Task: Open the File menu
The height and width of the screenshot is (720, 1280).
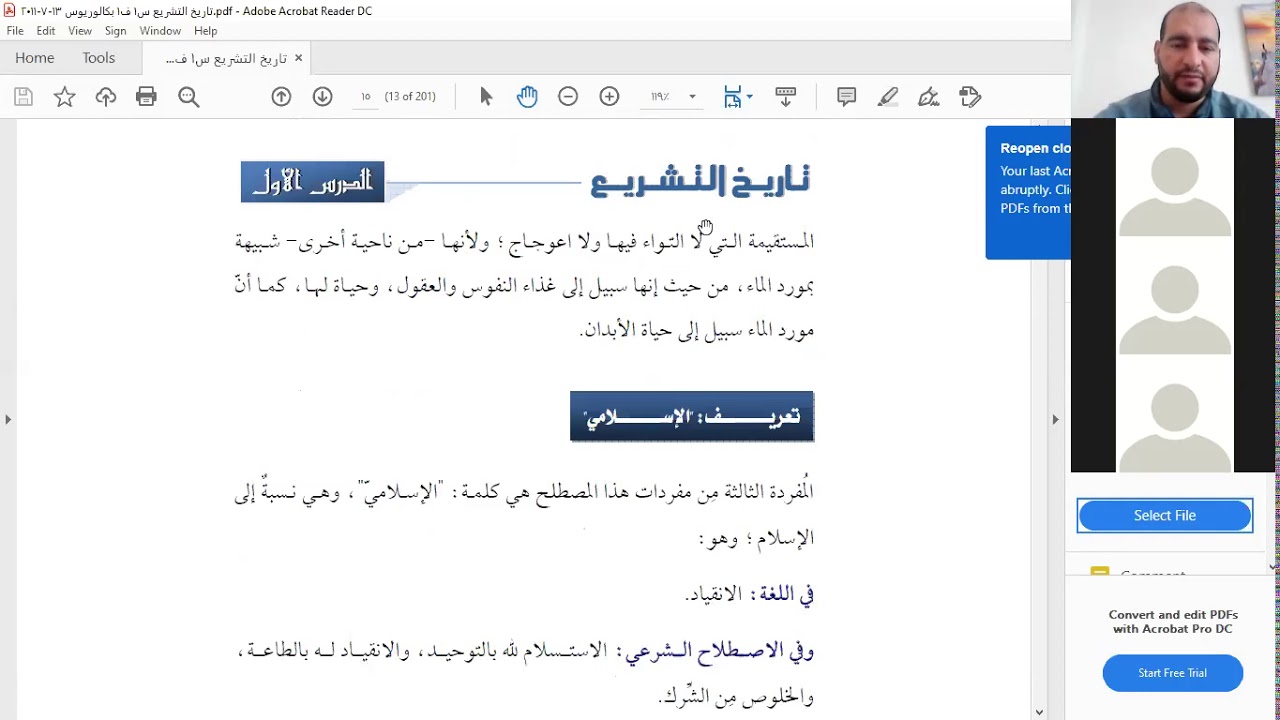Action: click(x=15, y=31)
